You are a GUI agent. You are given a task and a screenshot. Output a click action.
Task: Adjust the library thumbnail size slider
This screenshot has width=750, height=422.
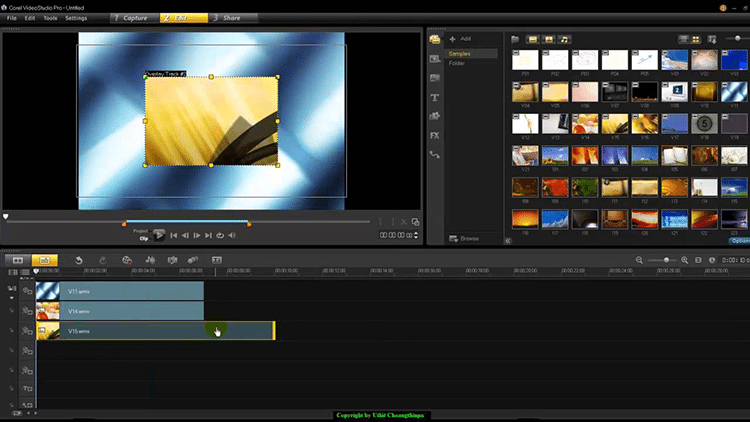click(x=737, y=38)
